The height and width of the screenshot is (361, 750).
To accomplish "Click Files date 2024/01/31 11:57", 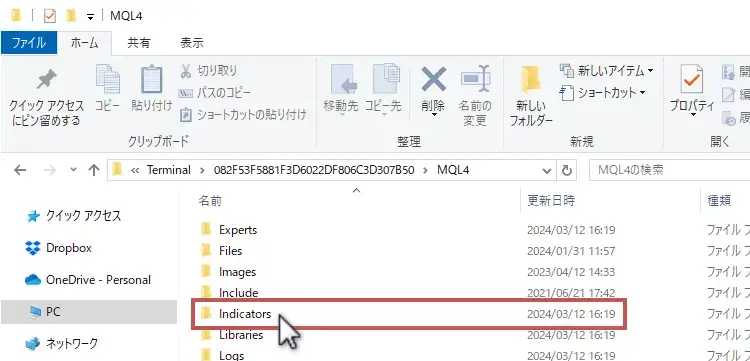I will point(571,251).
